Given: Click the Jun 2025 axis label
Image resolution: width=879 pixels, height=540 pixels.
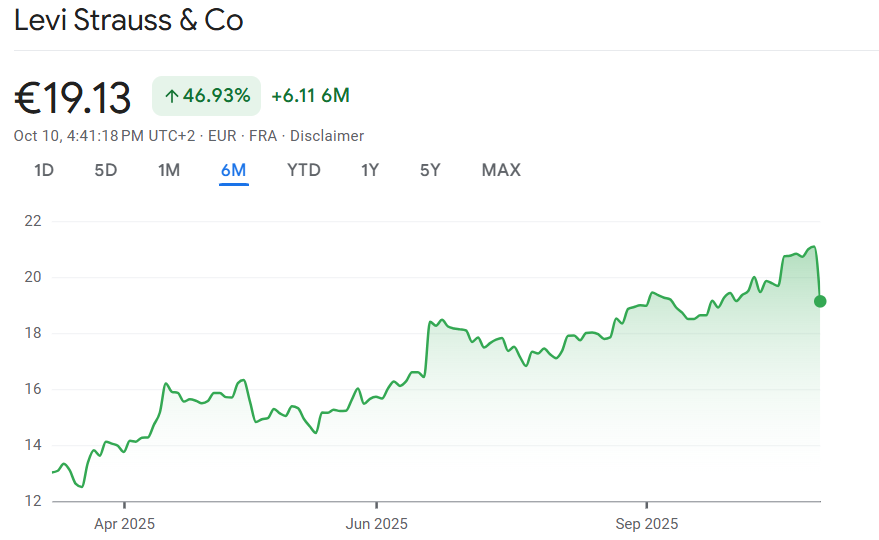Looking at the screenshot, I should point(377,523).
